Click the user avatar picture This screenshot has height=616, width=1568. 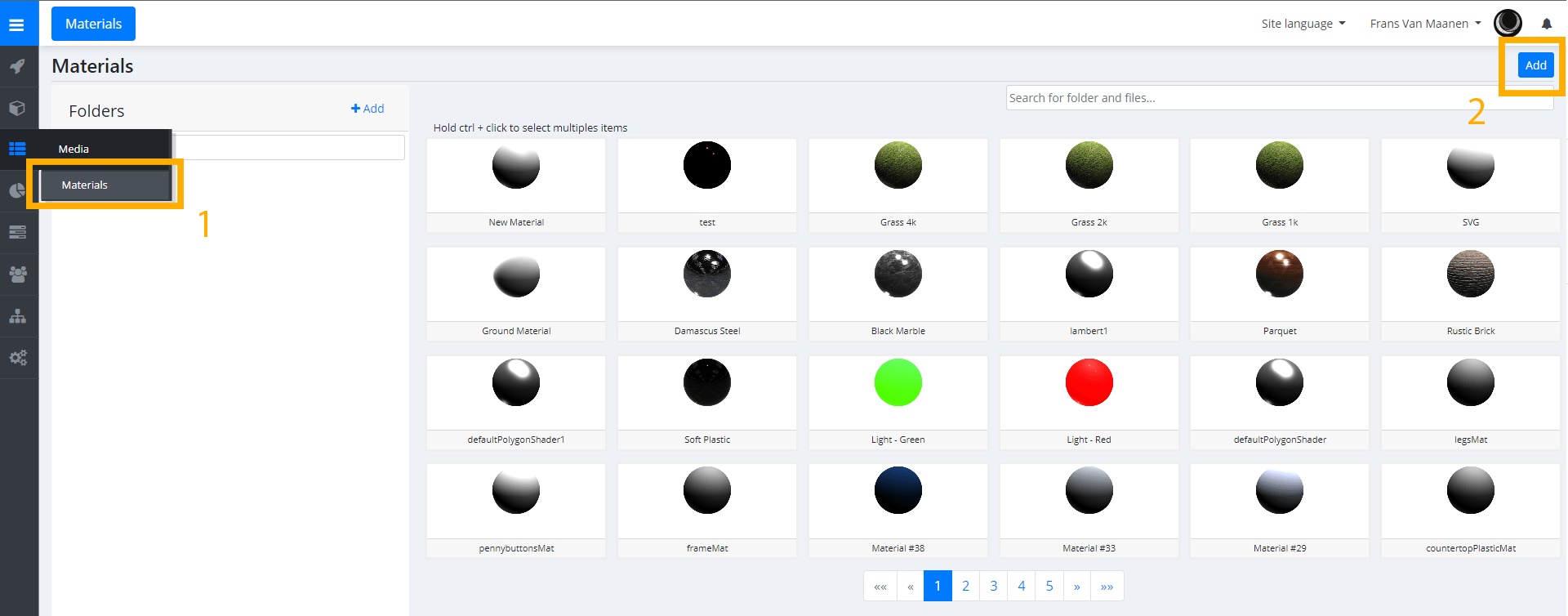pos(1508,23)
